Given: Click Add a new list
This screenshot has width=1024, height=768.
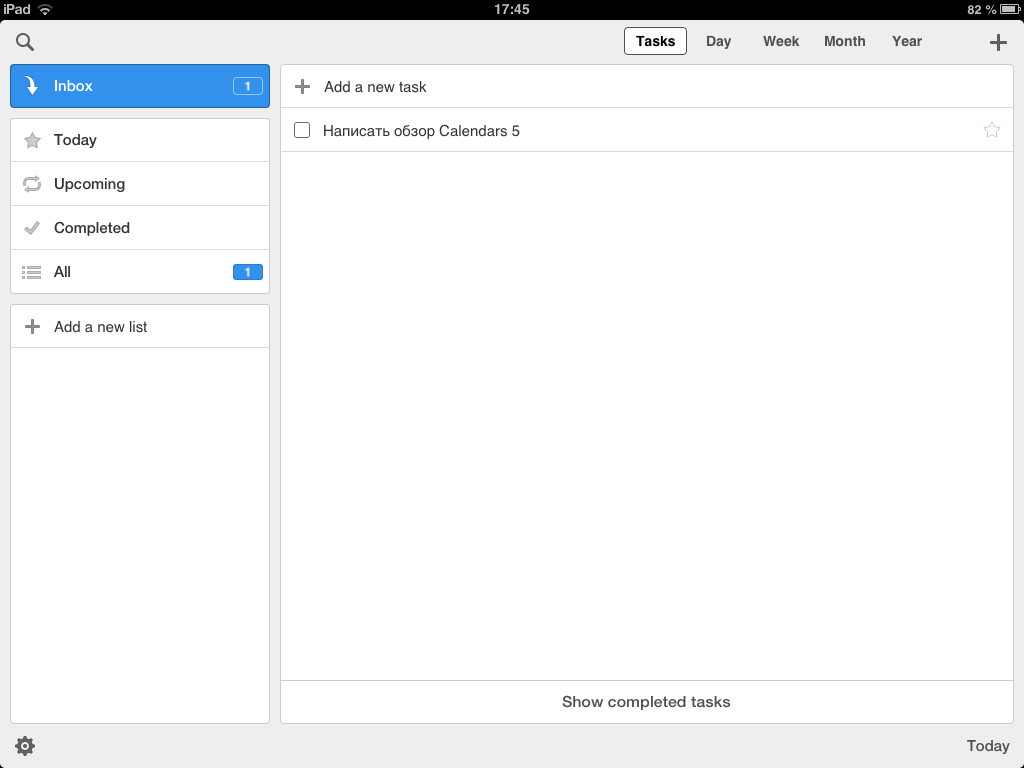Looking at the screenshot, I should [140, 327].
